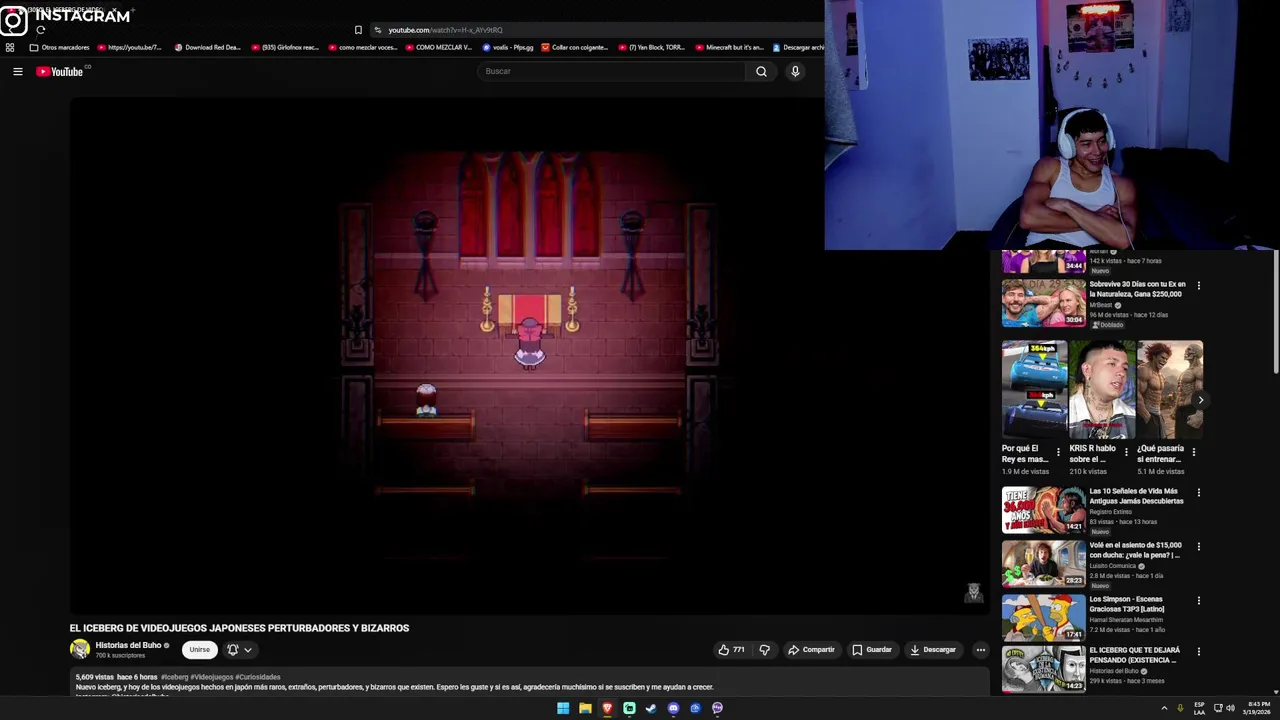This screenshot has width=1280, height=720.
Task: Open Discord from the taskbar
Action: pyautogui.click(x=673, y=708)
